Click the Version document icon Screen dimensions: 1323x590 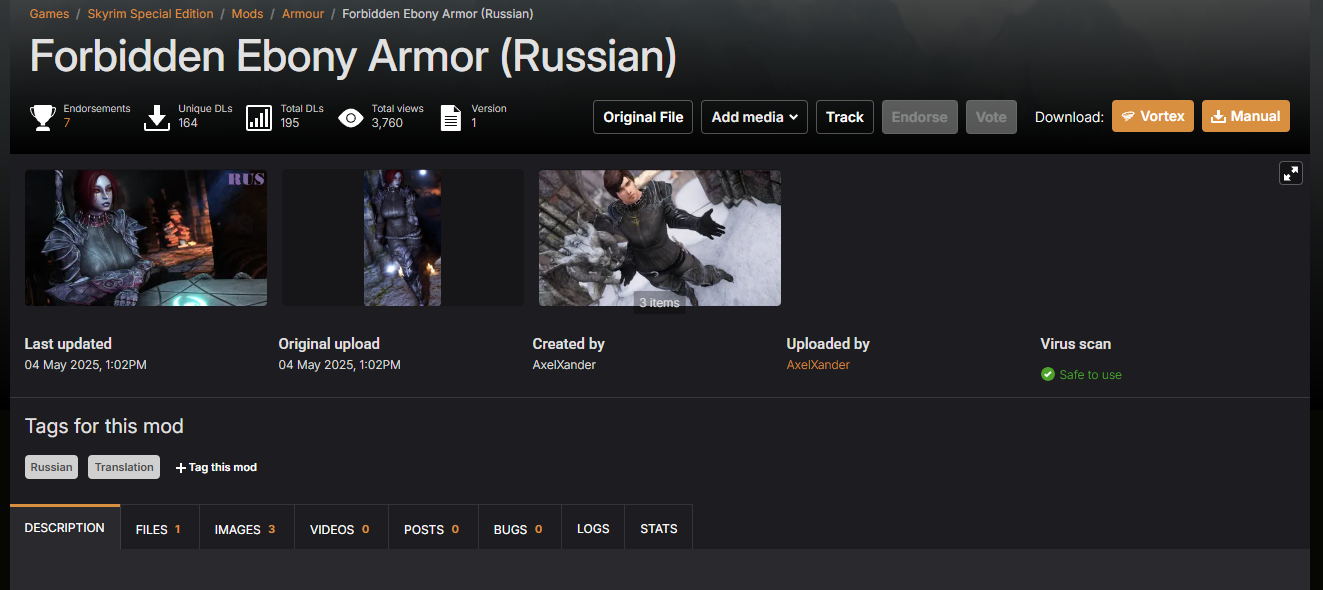[x=451, y=118]
